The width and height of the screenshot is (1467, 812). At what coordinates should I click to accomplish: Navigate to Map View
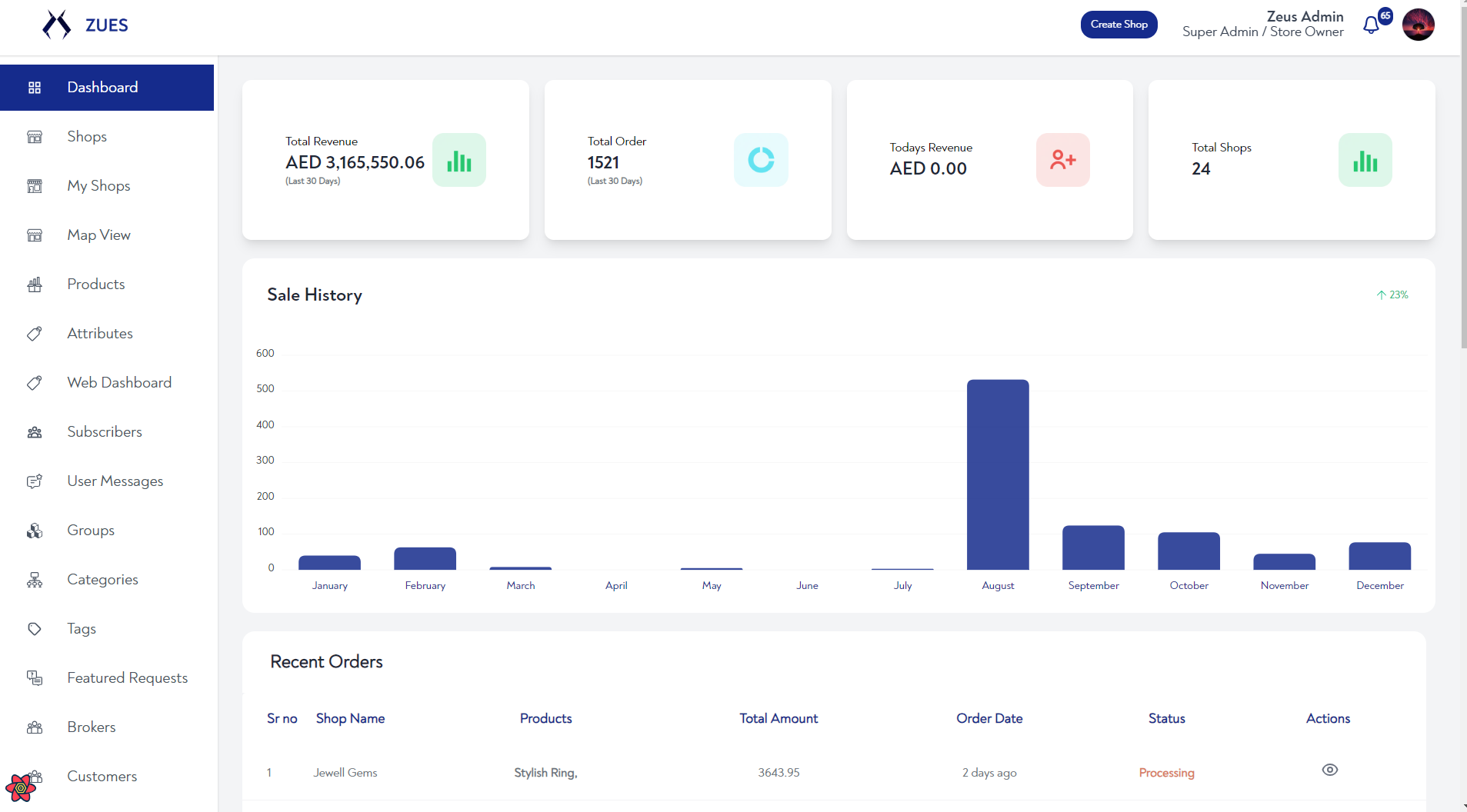click(107, 235)
